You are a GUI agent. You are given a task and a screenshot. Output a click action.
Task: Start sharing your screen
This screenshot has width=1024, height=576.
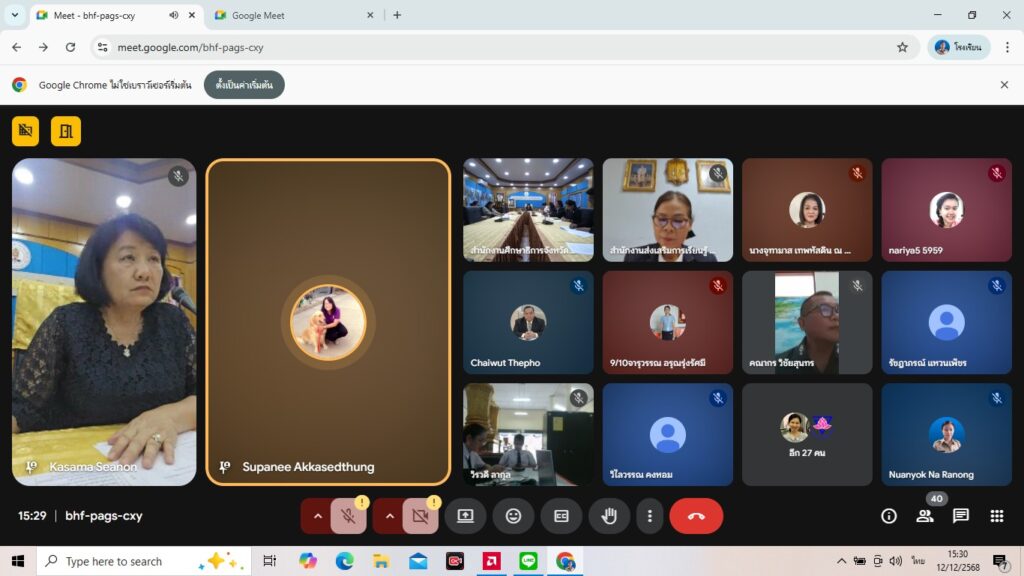tap(465, 516)
